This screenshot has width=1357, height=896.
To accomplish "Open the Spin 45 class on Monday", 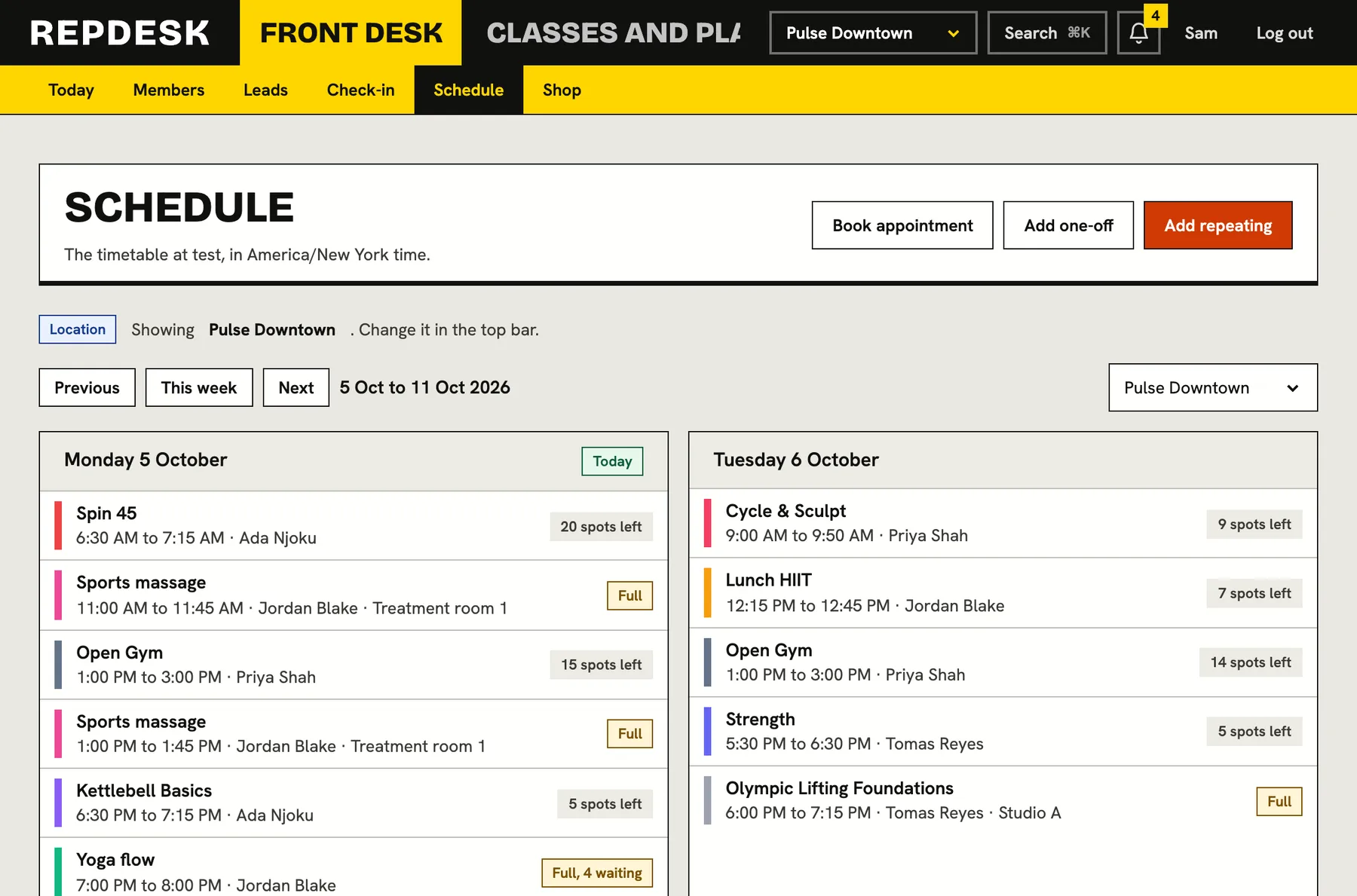I will coord(354,525).
